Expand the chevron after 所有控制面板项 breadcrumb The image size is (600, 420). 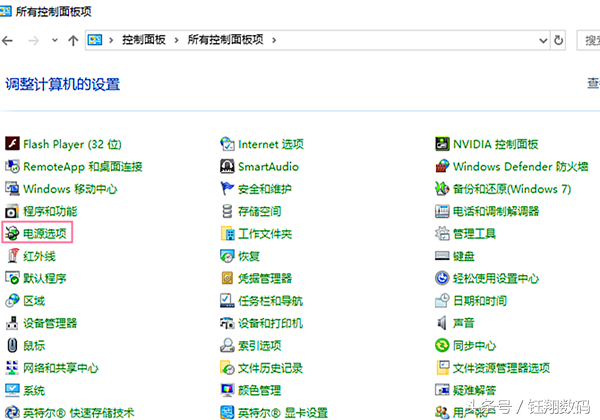274,40
